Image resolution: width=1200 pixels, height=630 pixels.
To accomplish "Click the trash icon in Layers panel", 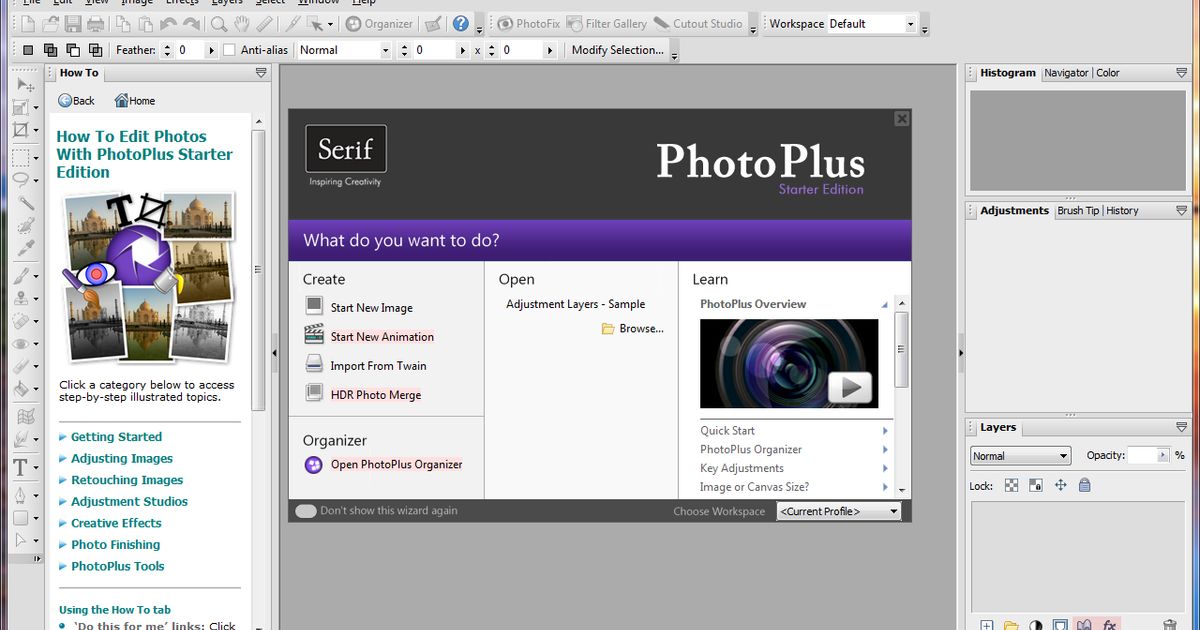I will click(x=1169, y=625).
